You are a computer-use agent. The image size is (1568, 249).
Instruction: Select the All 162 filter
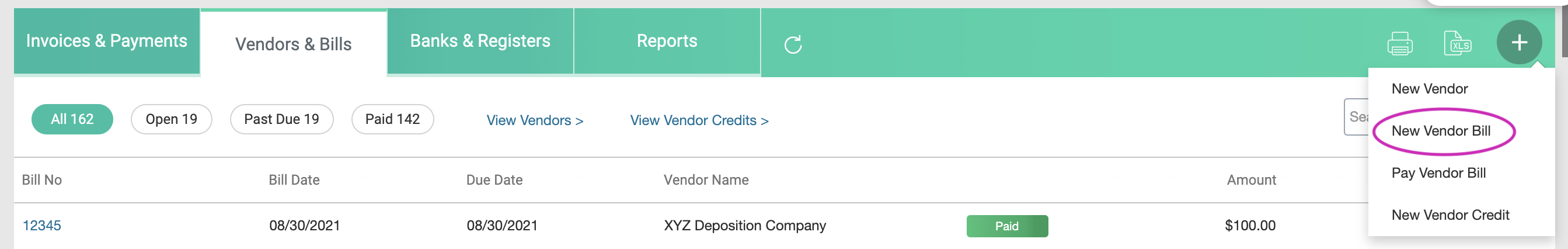(72, 119)
